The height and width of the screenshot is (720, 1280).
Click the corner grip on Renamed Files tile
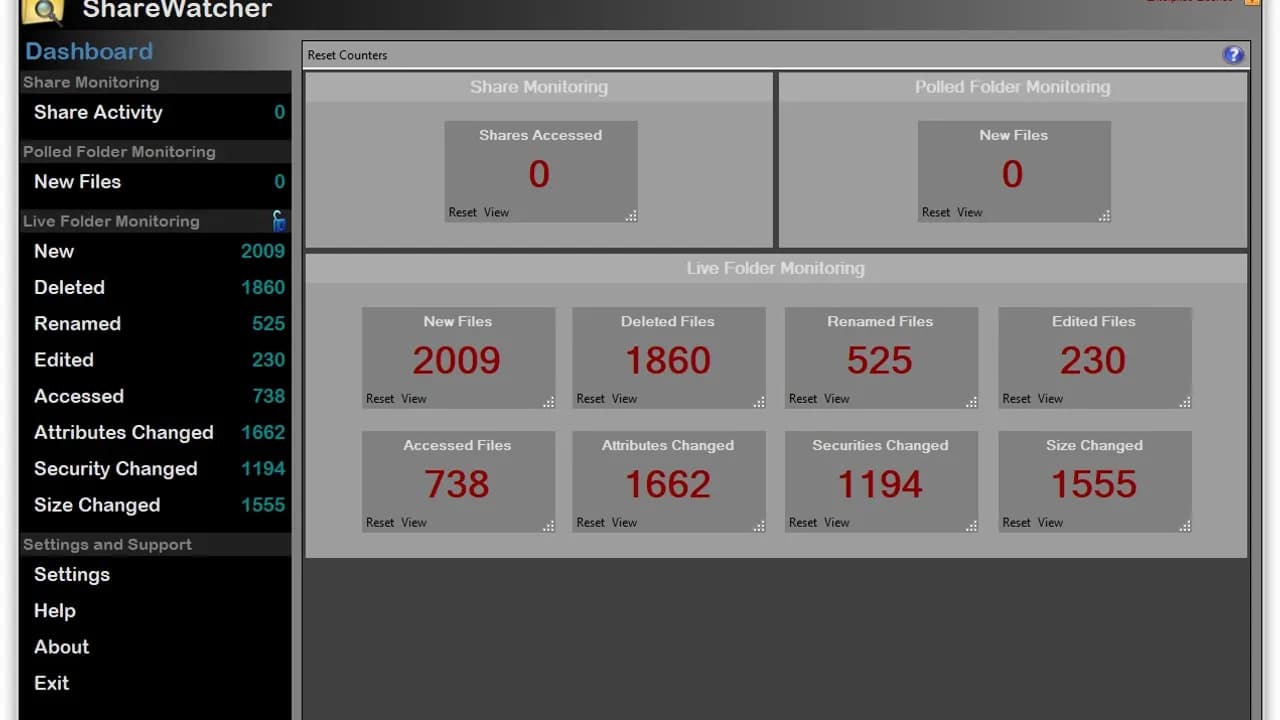point(971,402)
